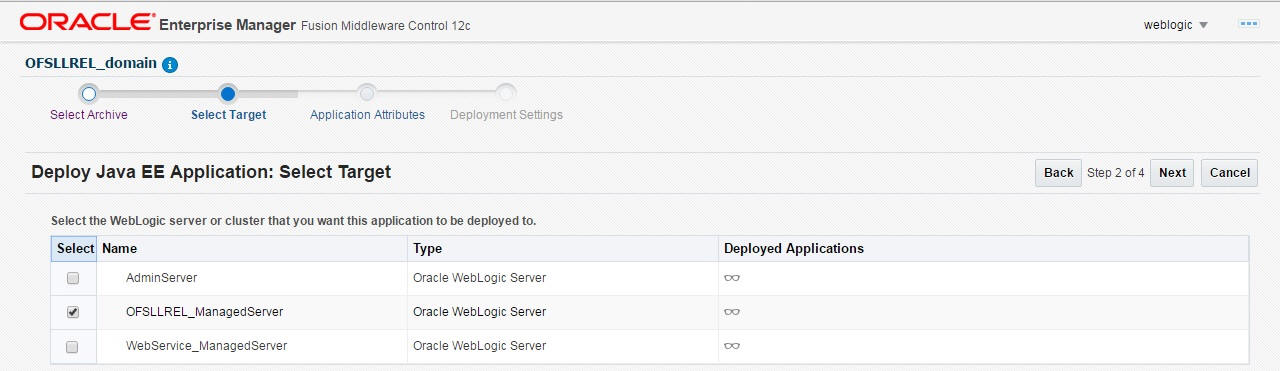View deployed applications glasses icon for OFSLLREL_ManagedServer
This screenshot has width=1280, height=371.
point(732,312)
